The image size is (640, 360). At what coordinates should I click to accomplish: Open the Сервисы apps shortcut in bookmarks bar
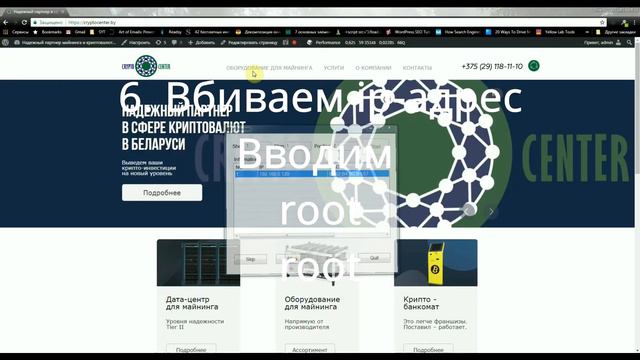point(16,32)
